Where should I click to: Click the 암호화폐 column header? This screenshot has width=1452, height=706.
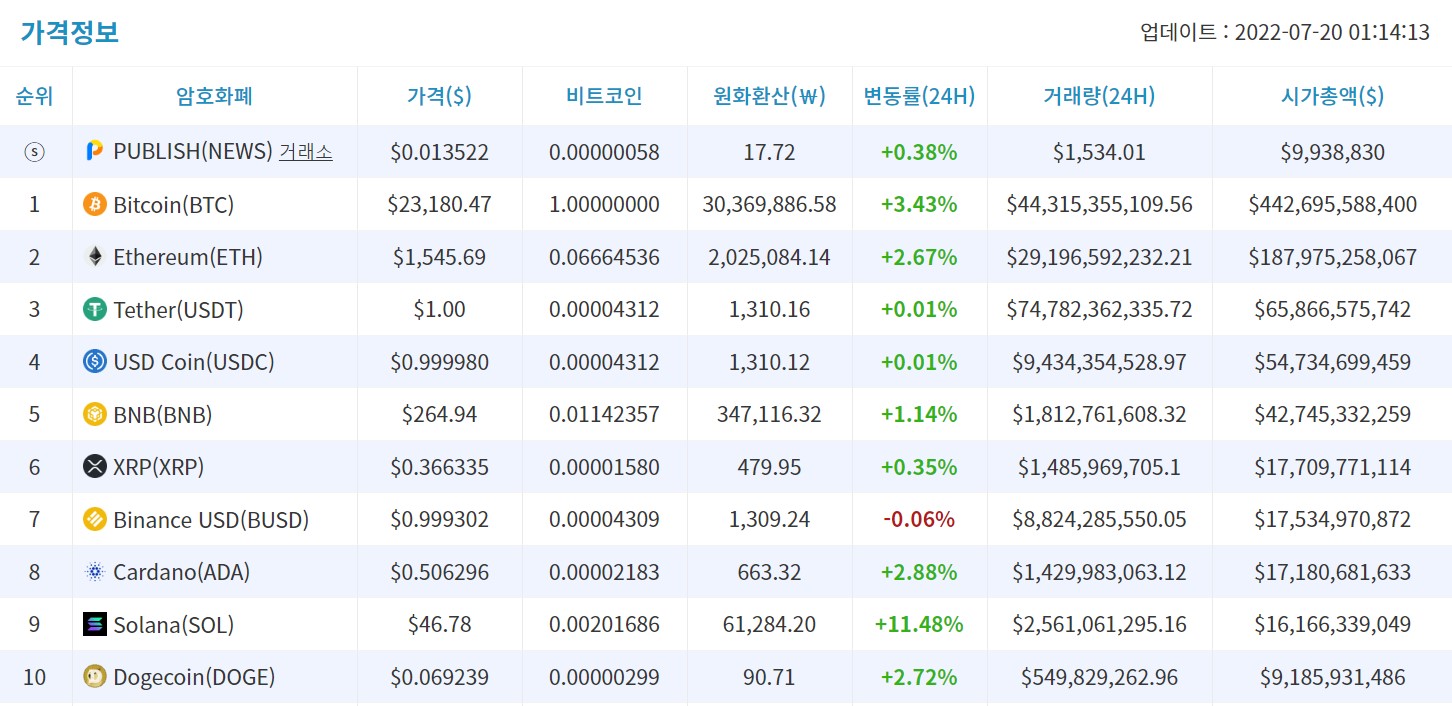coord(214,96)
